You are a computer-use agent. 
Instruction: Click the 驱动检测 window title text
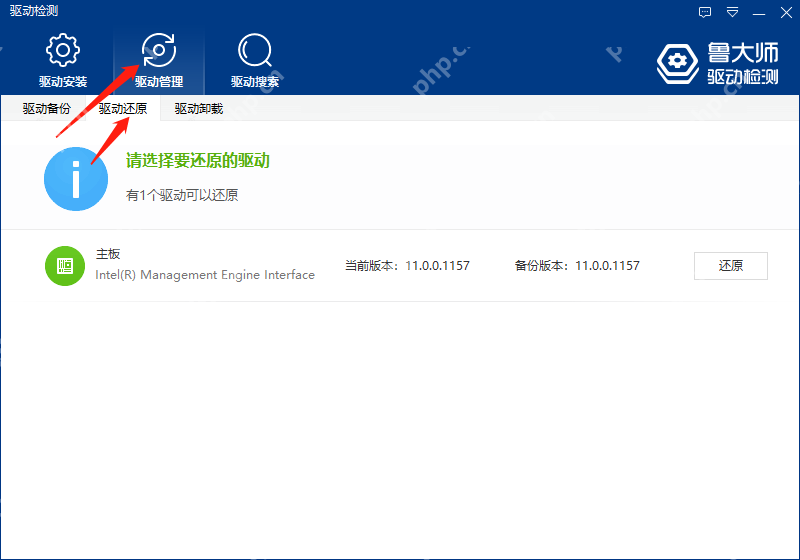tap(34, 11)
